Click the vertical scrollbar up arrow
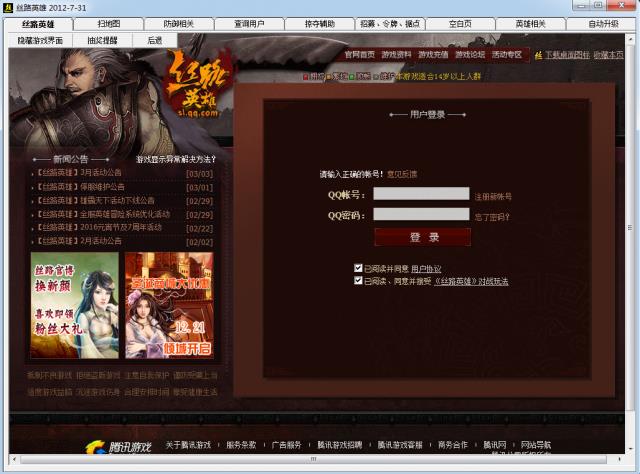Image resolution: width=640 pixels, height=474 pixels. 630,40
